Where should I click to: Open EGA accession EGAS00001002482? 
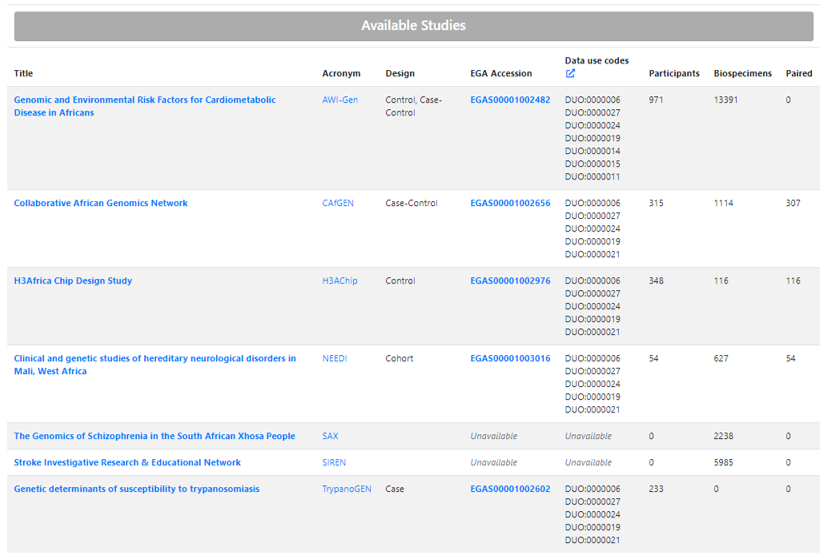tap(510, 100)
